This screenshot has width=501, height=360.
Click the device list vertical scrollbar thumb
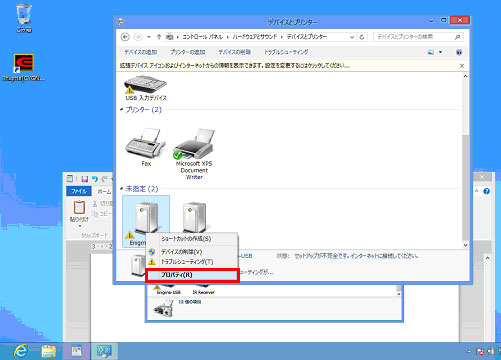tap(465, 187)
